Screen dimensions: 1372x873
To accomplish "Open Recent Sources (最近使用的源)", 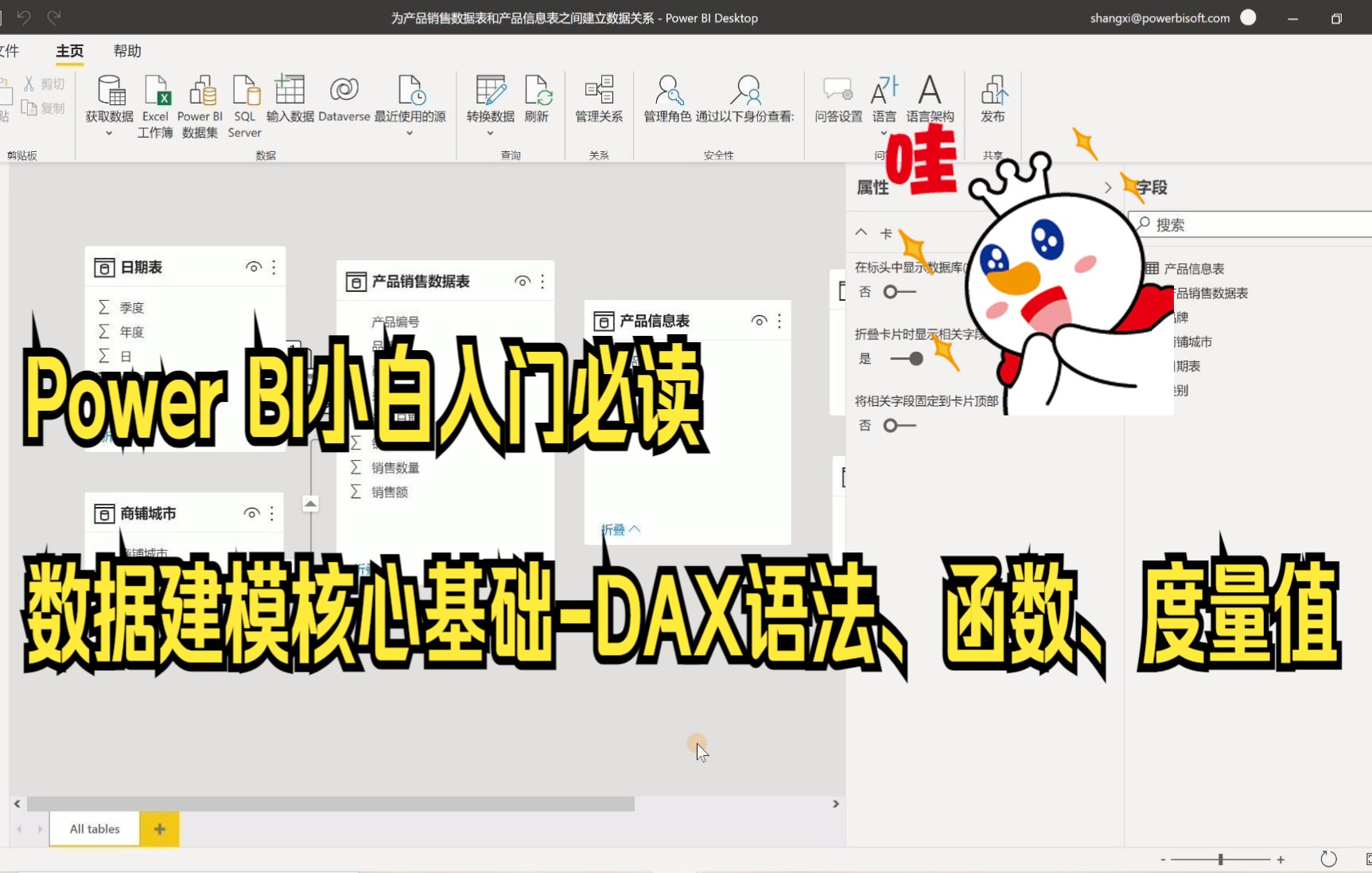I will 411,90.
